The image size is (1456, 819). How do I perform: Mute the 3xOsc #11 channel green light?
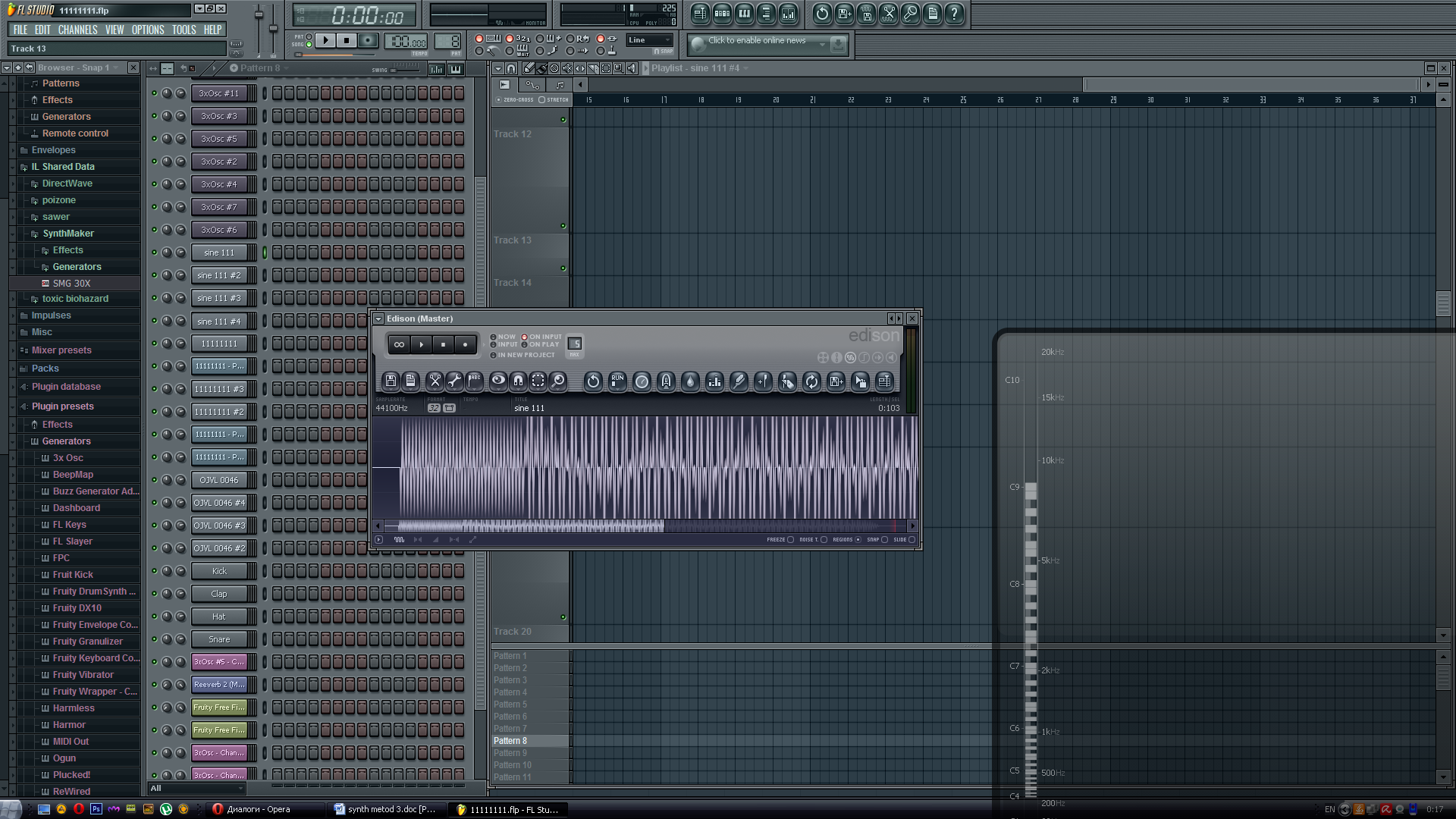[155, 93]
